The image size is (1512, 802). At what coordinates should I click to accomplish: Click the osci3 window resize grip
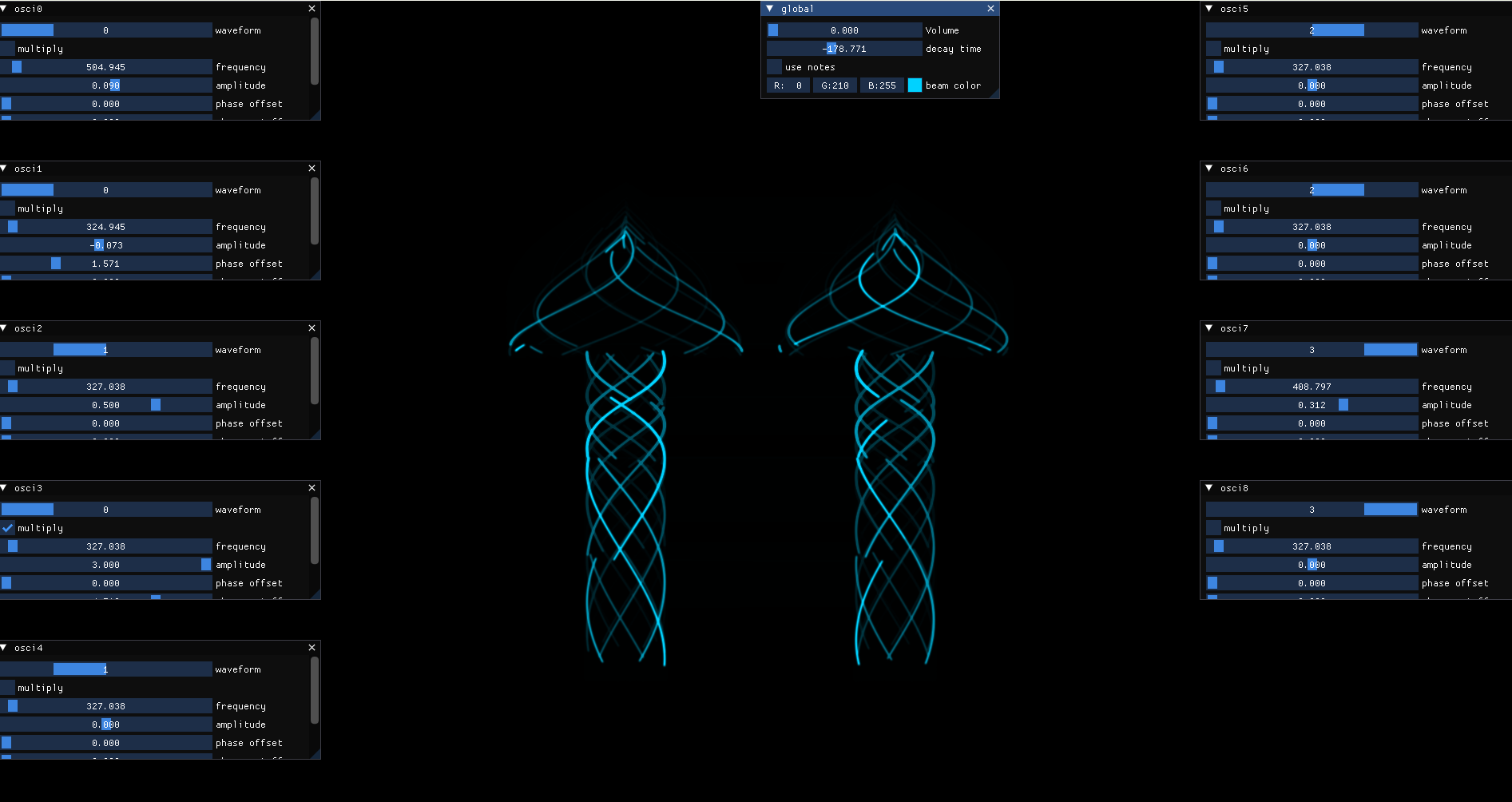[316, 594]
